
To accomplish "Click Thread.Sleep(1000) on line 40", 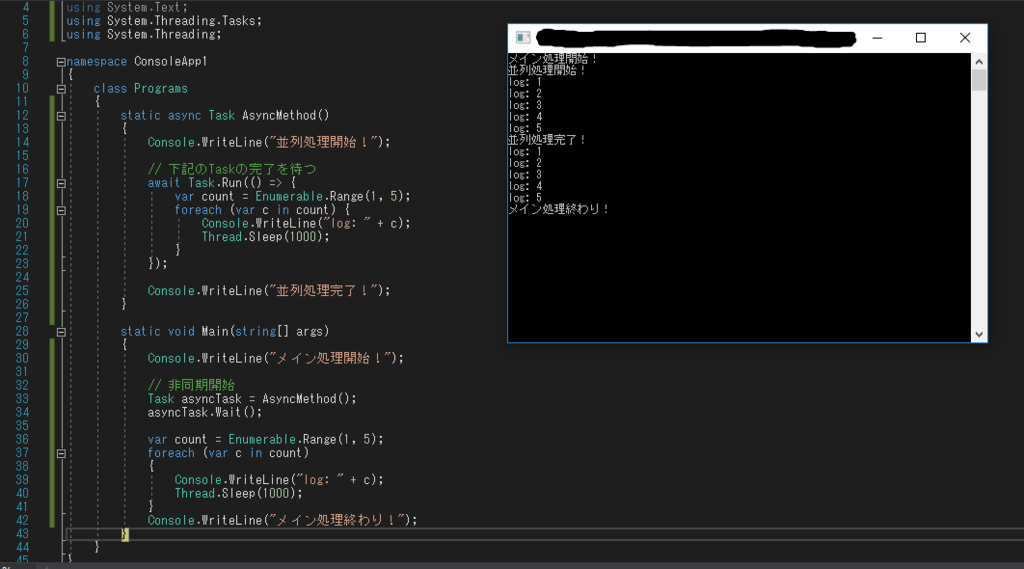I will click(x=238, y=493).
